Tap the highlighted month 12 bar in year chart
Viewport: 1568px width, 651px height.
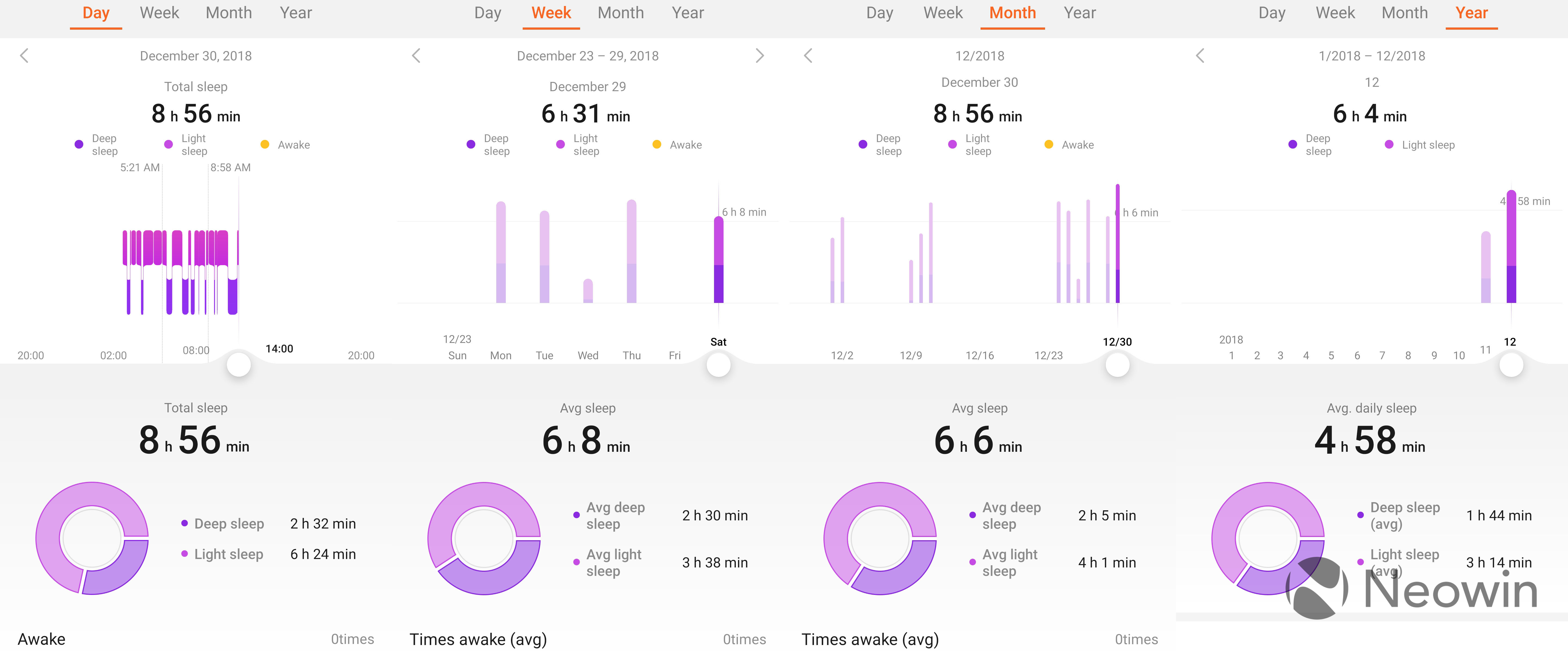pos(1511,246)
